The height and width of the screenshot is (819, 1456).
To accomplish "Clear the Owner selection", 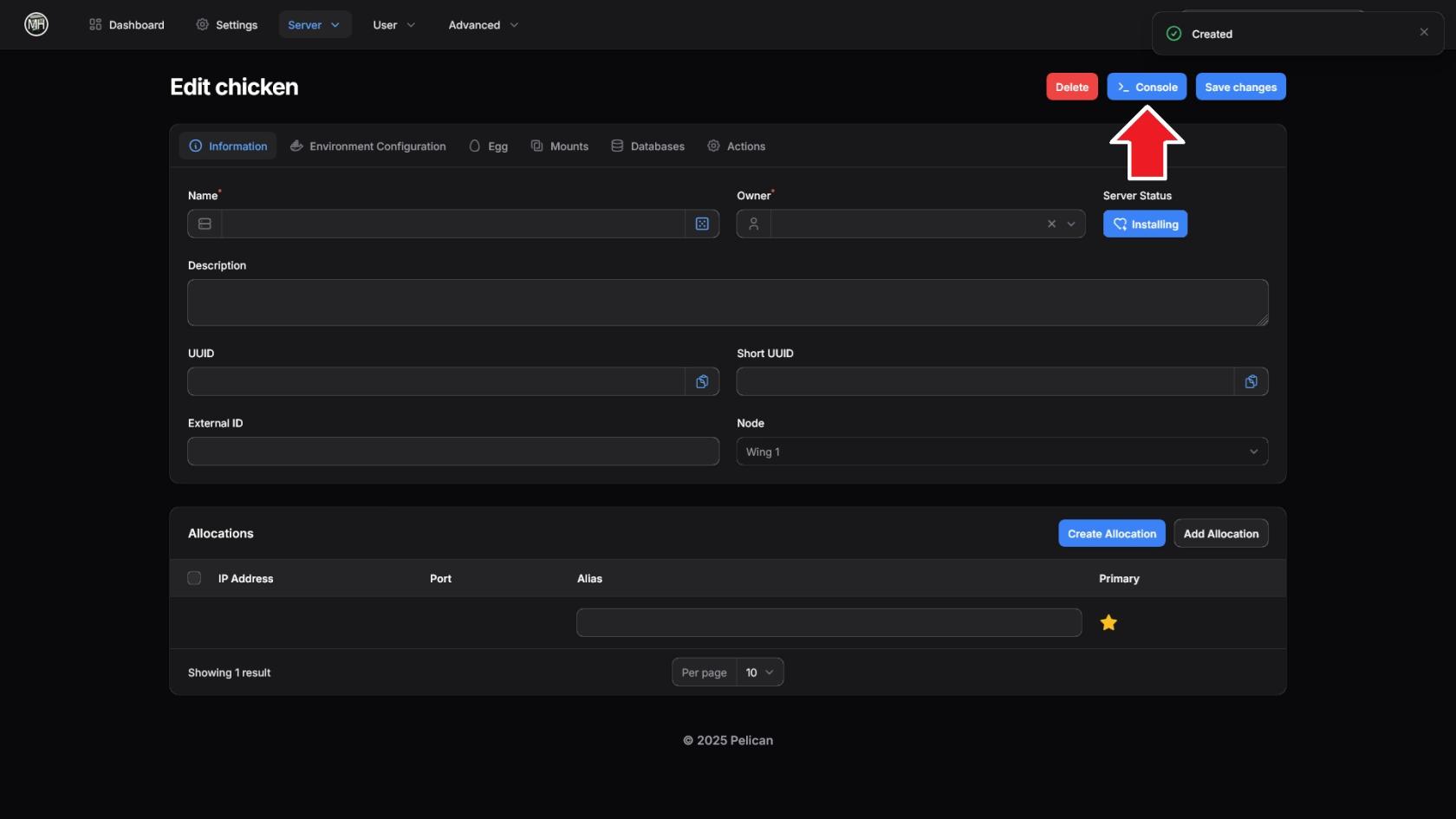I will click(x=1051, y=224).
